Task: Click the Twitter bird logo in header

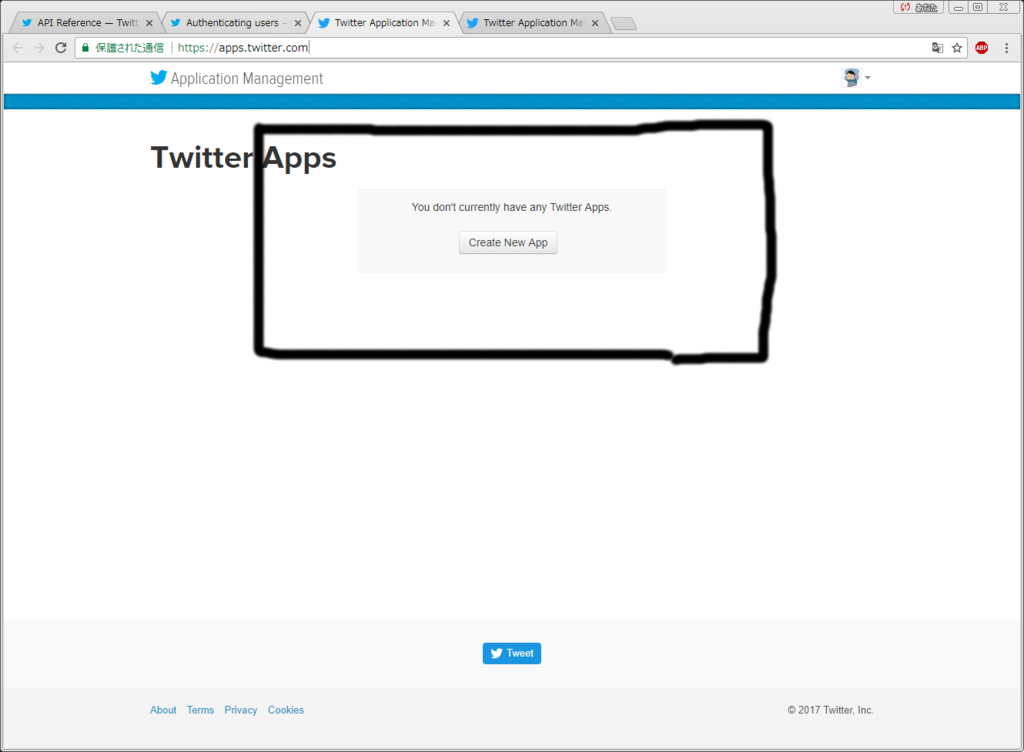Action: [159, 78]
